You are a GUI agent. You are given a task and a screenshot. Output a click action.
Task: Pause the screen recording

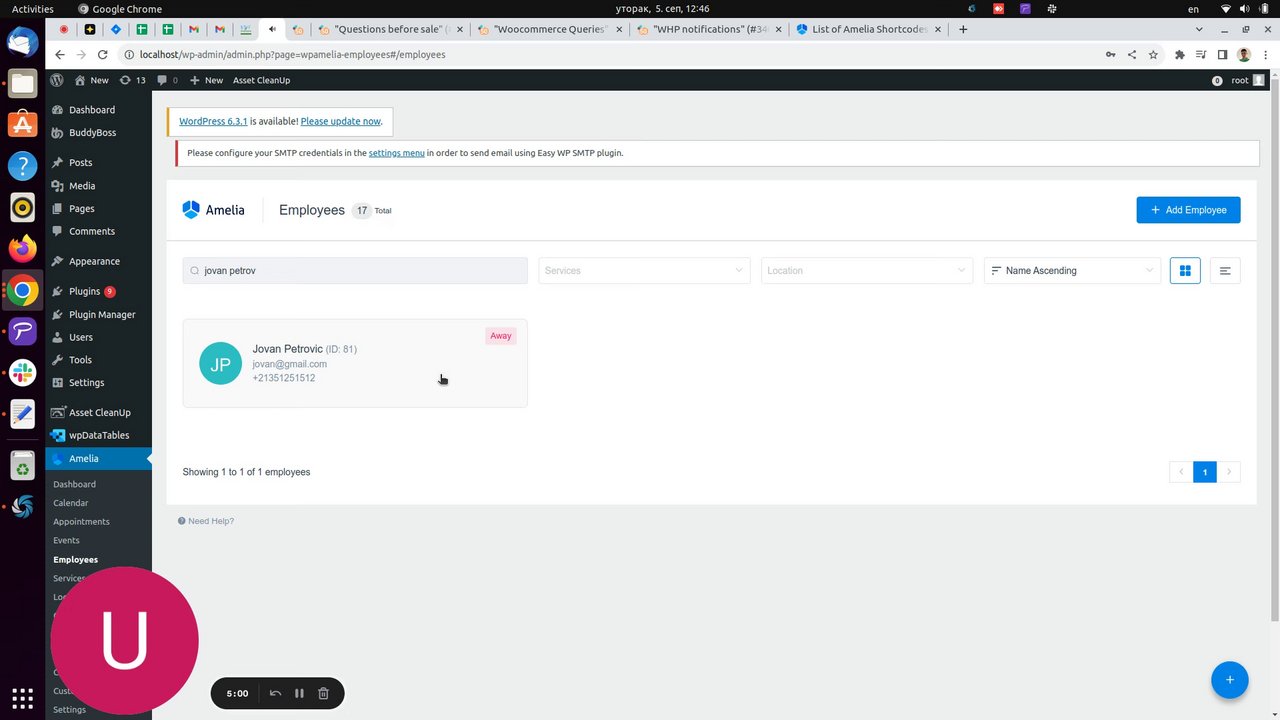pyautogui.click(x=299, y=693)
